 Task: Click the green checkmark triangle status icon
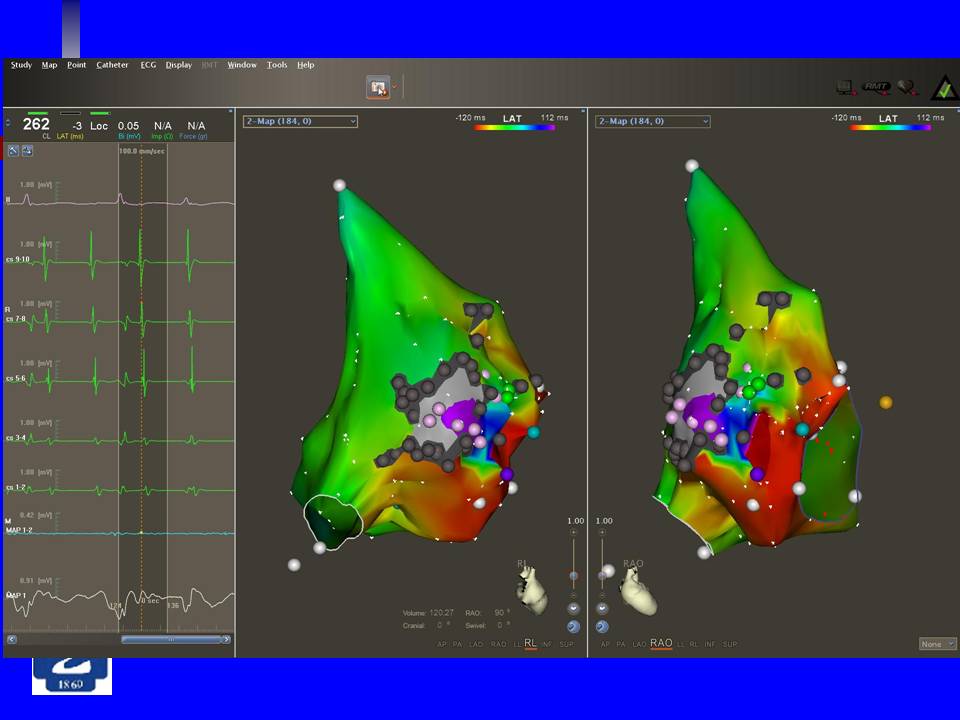(943, 89)
